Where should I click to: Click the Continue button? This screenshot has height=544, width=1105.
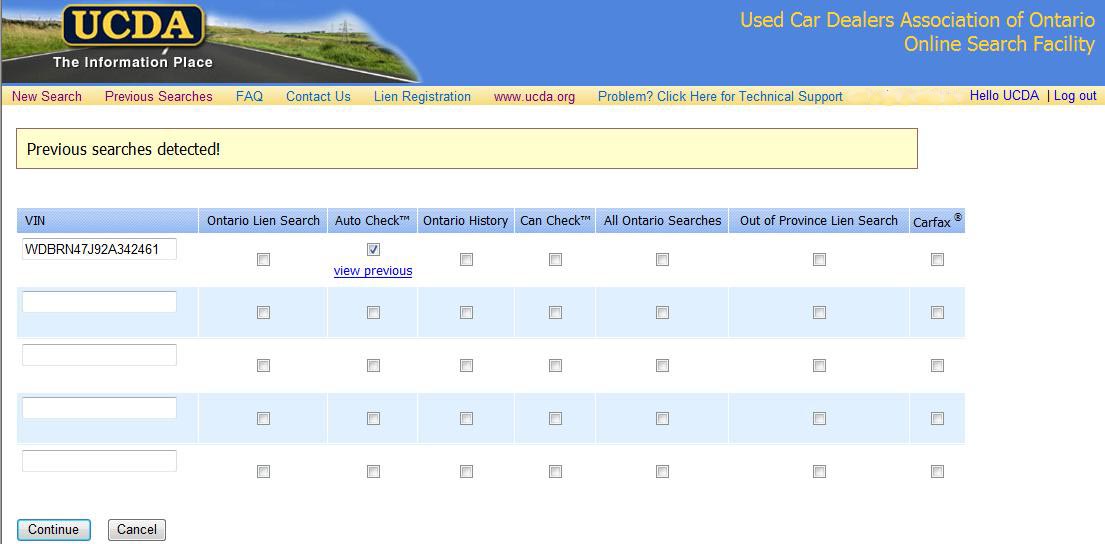54,530
